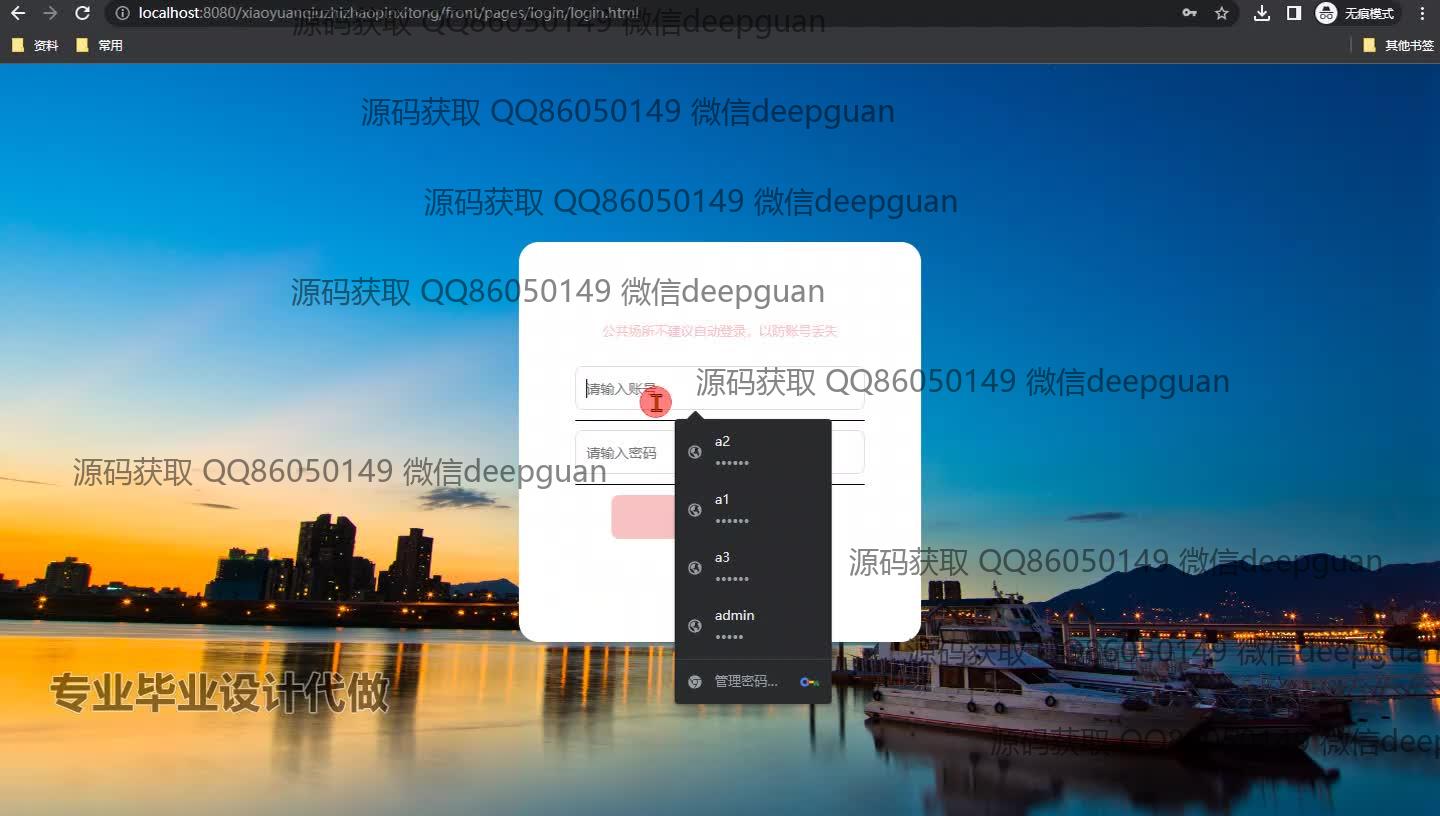Click 管理密码 in the autofill popup
Image resolution: width=1440 pixels, height=816 pixels.
[x=746, y=681]
